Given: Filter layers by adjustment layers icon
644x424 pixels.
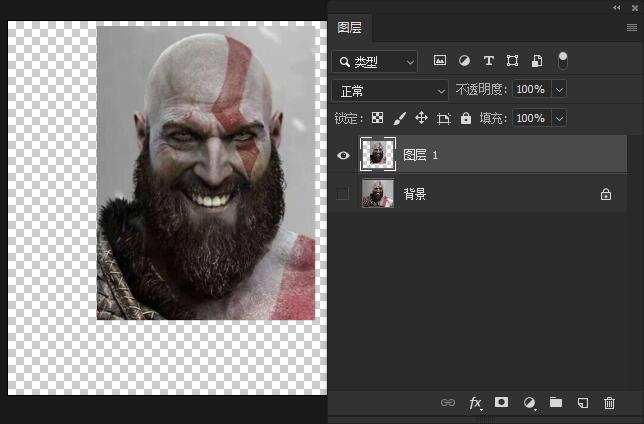Looking at the screenshot, I should [464, 61].
